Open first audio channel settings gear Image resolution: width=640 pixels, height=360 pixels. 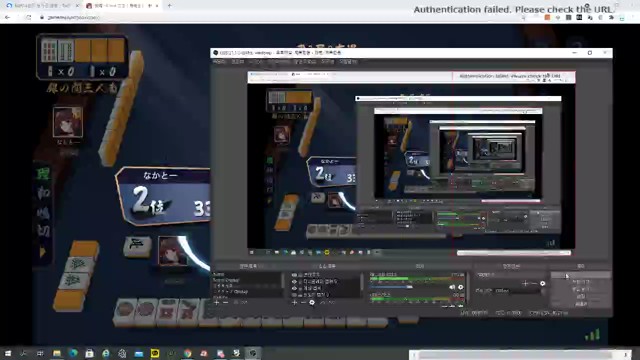461,287
